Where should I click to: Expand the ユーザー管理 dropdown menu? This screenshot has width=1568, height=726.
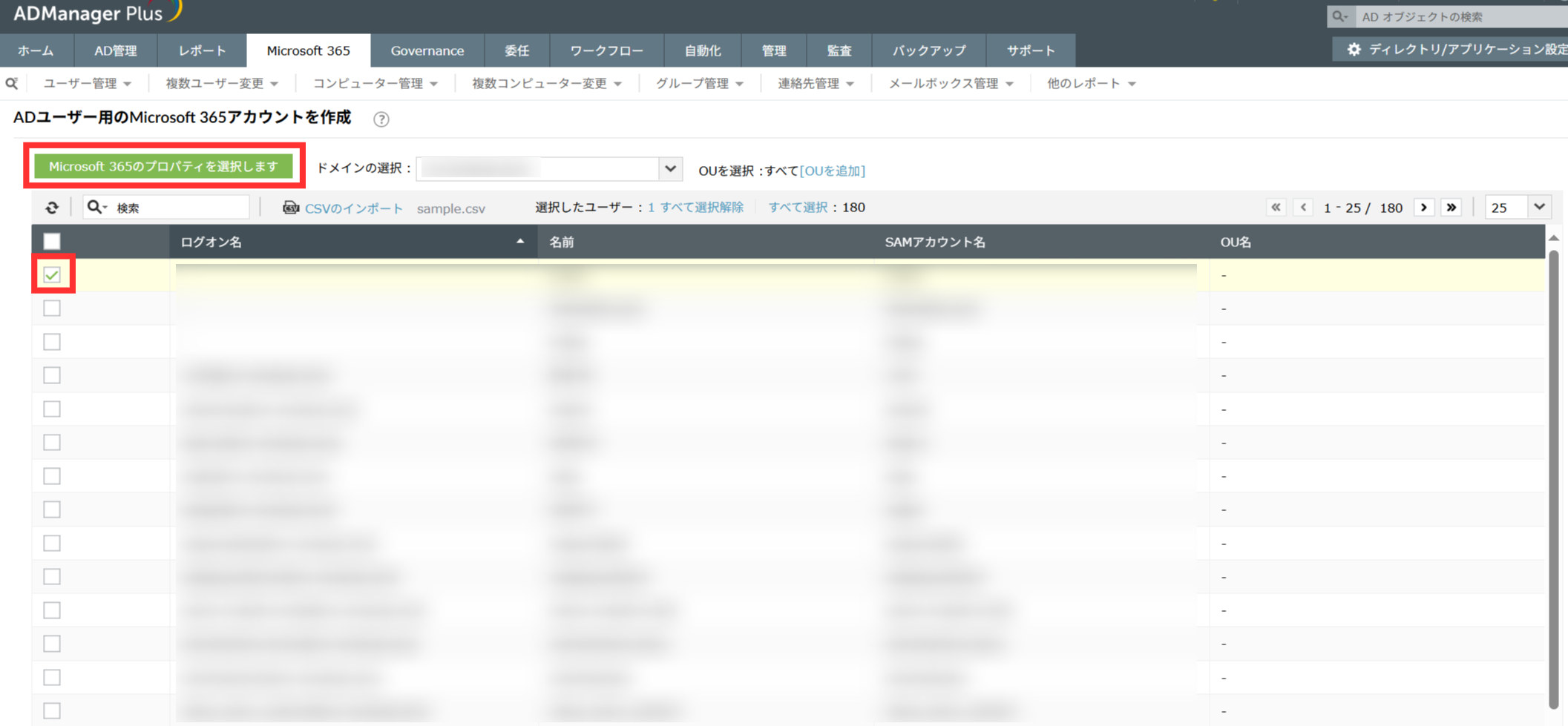[88, 84]
